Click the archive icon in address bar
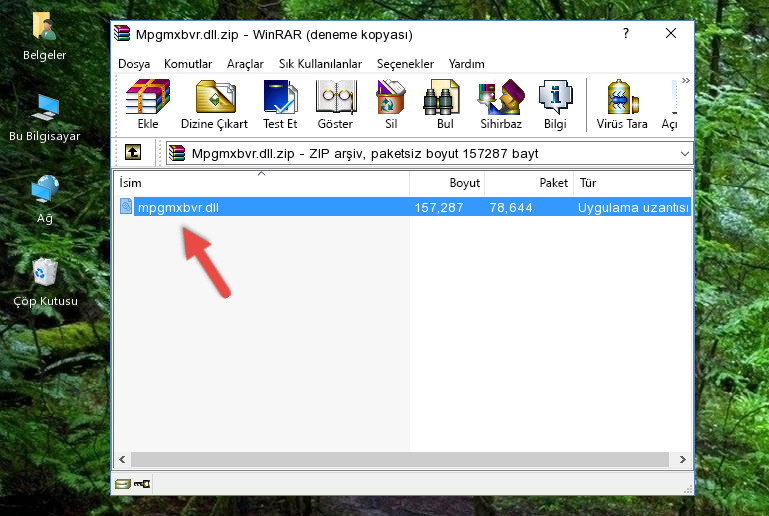Image resolution: width=769 pixels, height=516 pixels. click(177, 153)
